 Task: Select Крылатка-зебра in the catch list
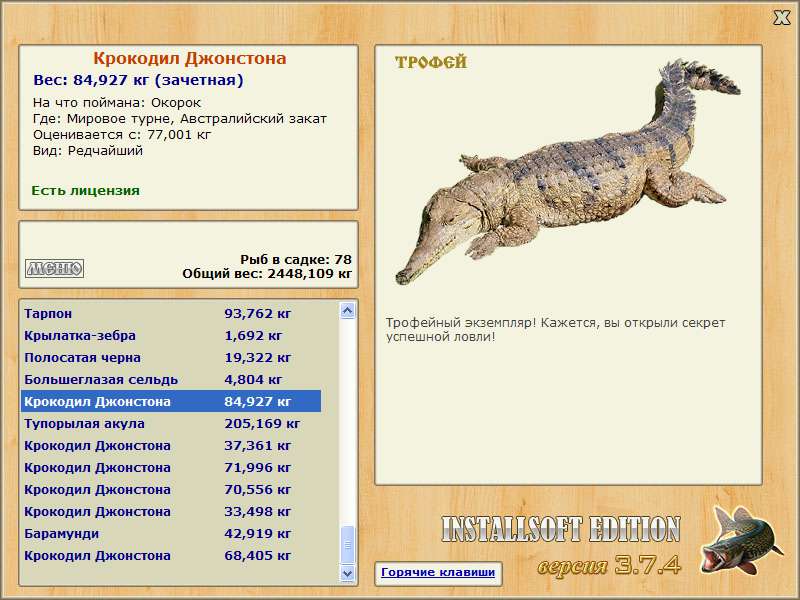pyautogui.click(x=170, y=336)
